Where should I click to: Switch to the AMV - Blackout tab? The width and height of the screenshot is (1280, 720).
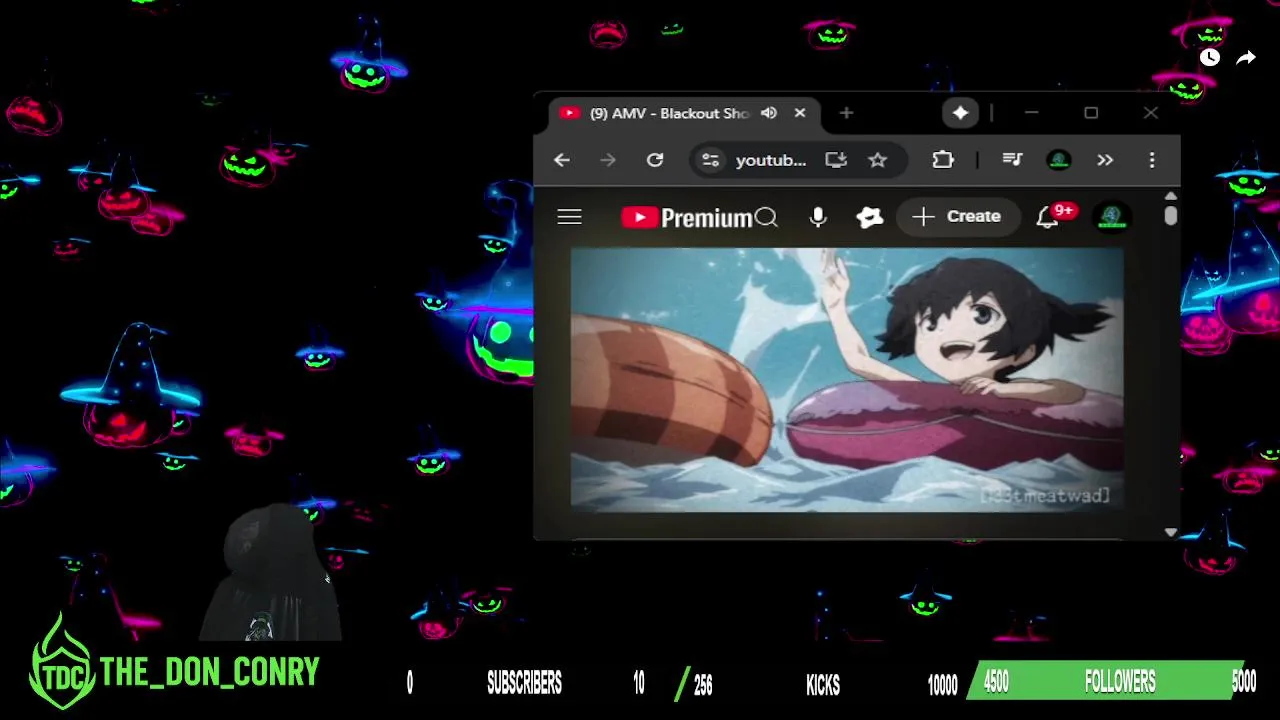pos(669,113)
